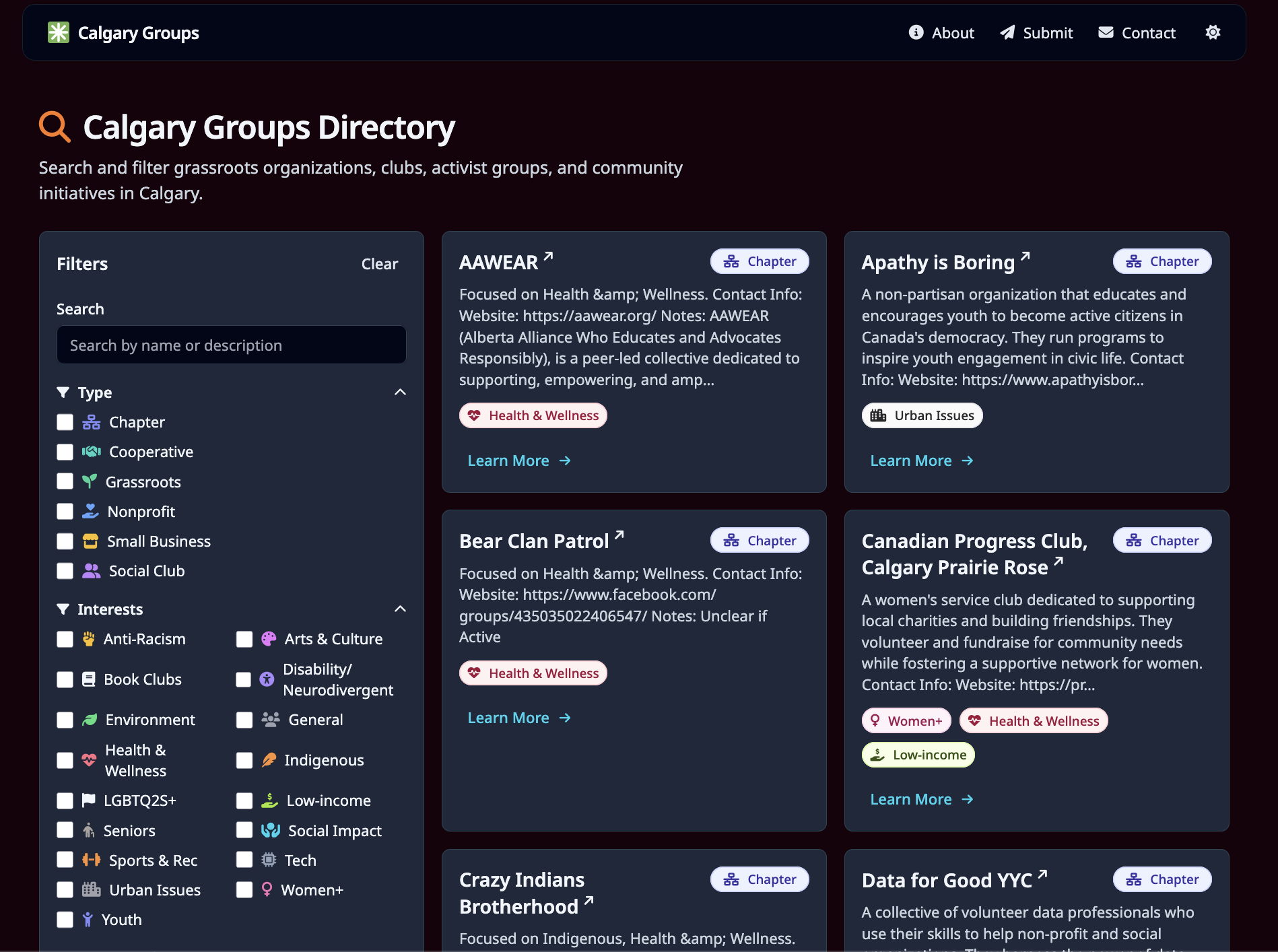Collapse the Interests filter section

pos(400,609)
